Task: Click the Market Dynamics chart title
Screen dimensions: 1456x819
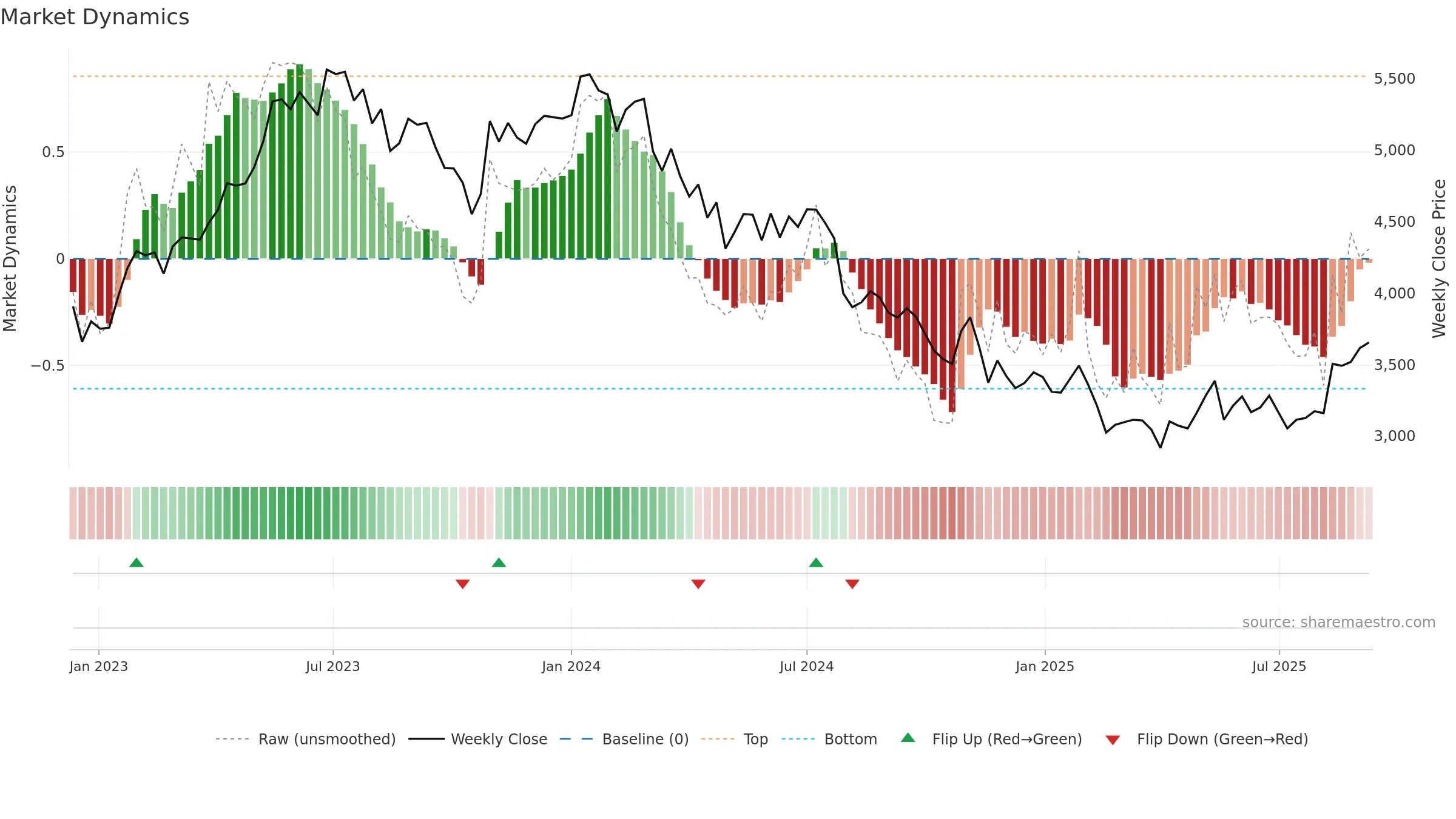Action: [95, 17]
